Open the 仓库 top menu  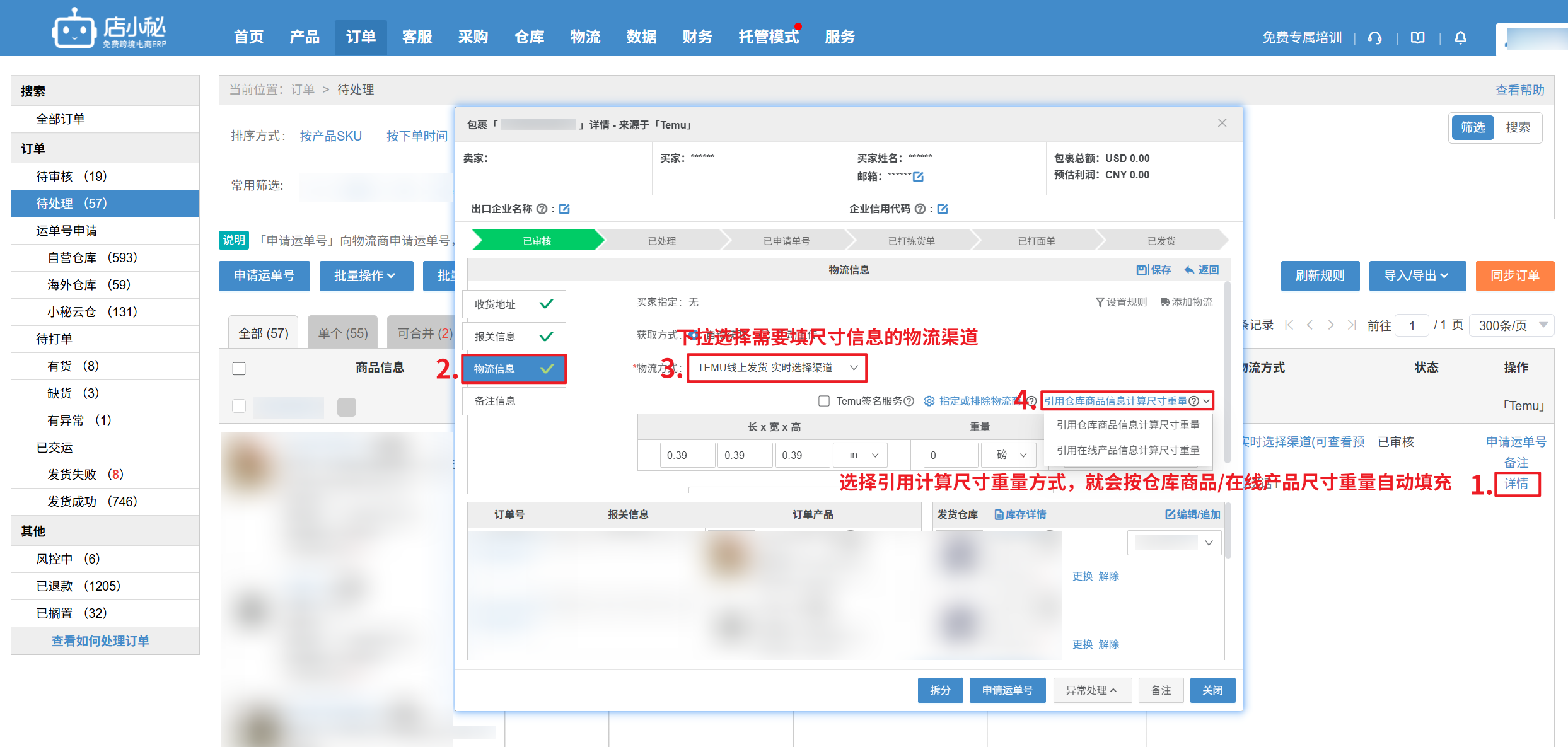click(529, 37)
